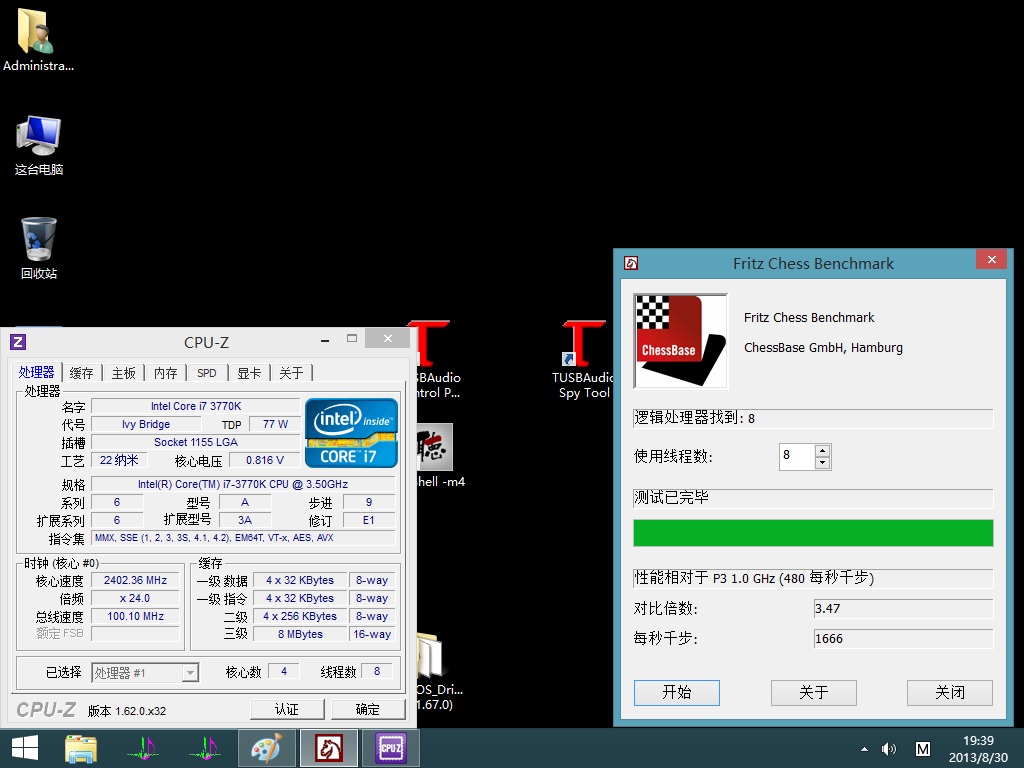The height and width of the screenshot is (768, 1024).
Task: Click the 使用线程数 input field
Action: [797, 456]
